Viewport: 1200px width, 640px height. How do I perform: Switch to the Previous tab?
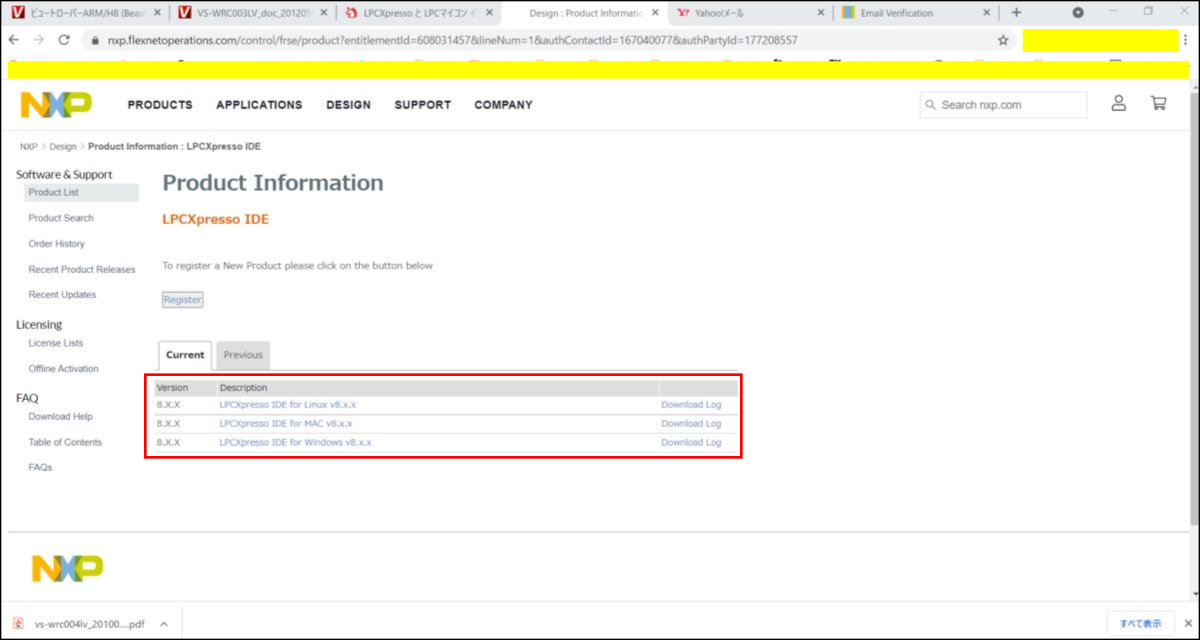point(243,355)
